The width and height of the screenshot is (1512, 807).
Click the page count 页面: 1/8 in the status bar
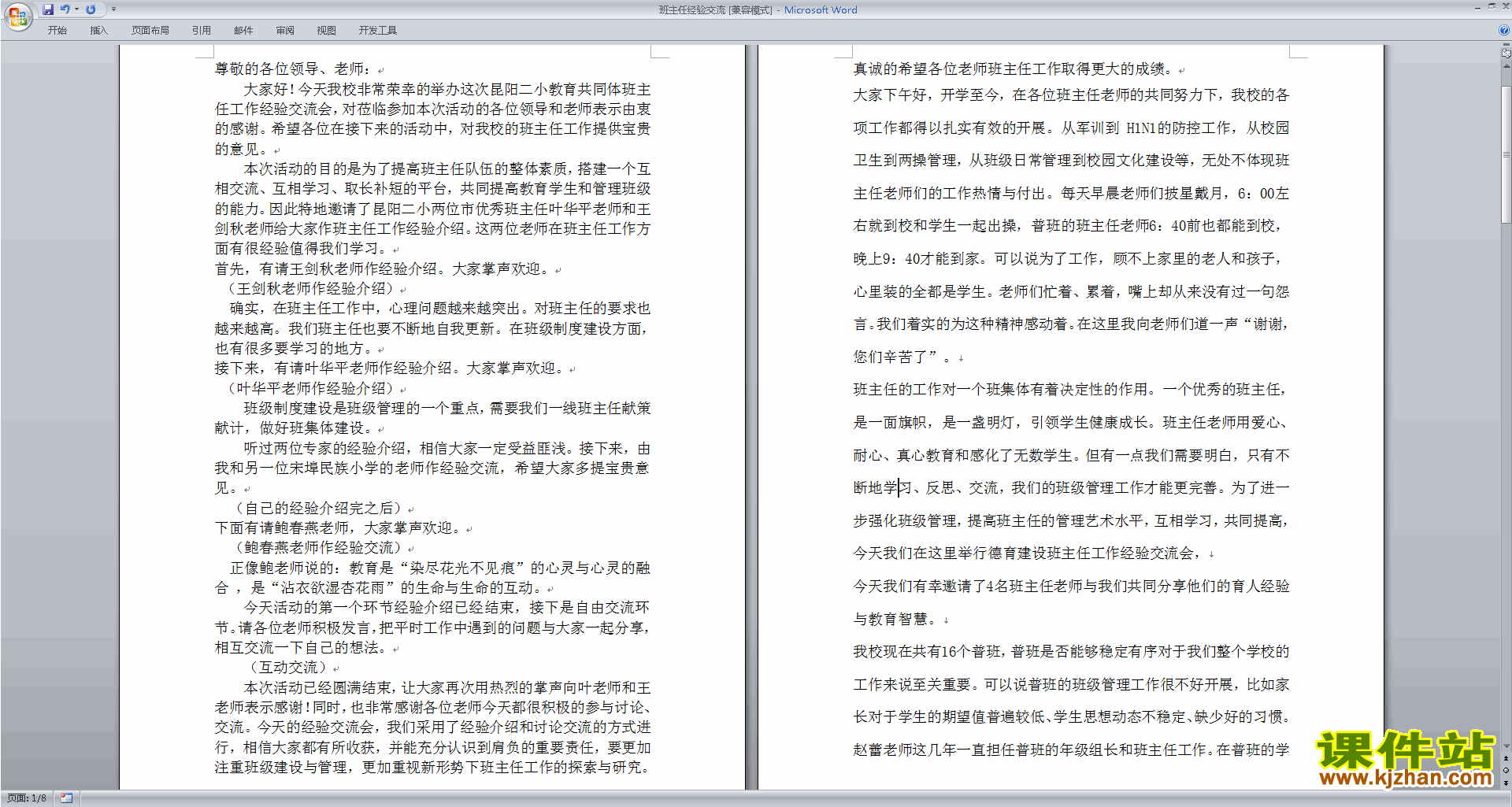click(x=27, y=798)
